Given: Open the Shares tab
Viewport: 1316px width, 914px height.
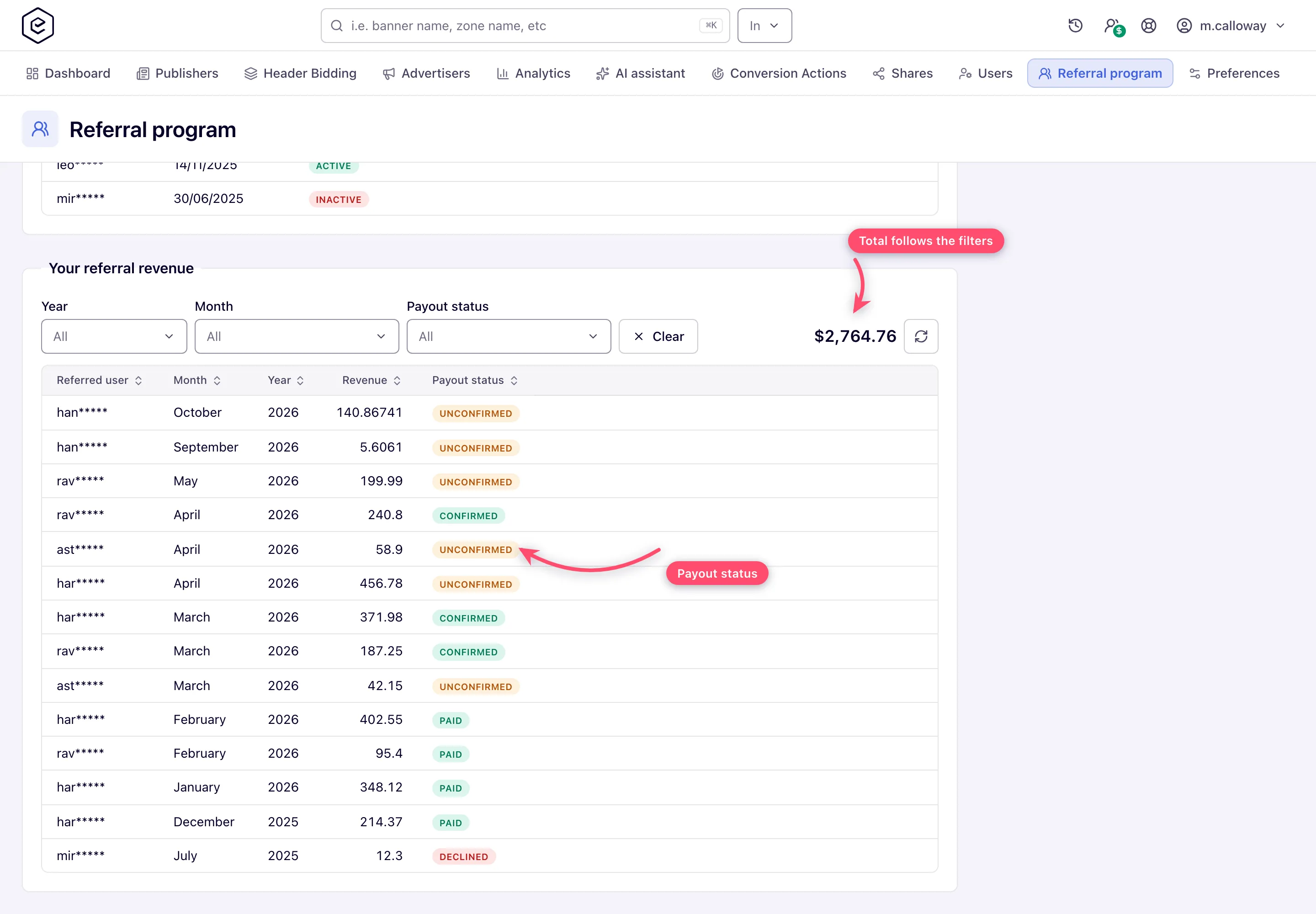Looking at the screenshot, I should coord(903,73).
